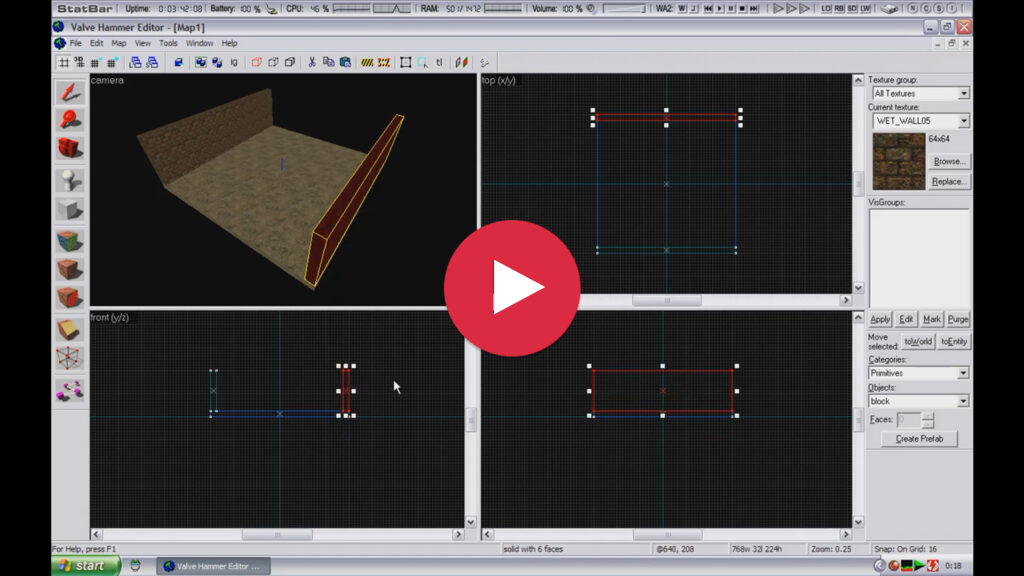The height and width of the screenshot is (576, 1024).
Task: Click the larger grid button
Action: pyautogui.click(x=112, y=62)
